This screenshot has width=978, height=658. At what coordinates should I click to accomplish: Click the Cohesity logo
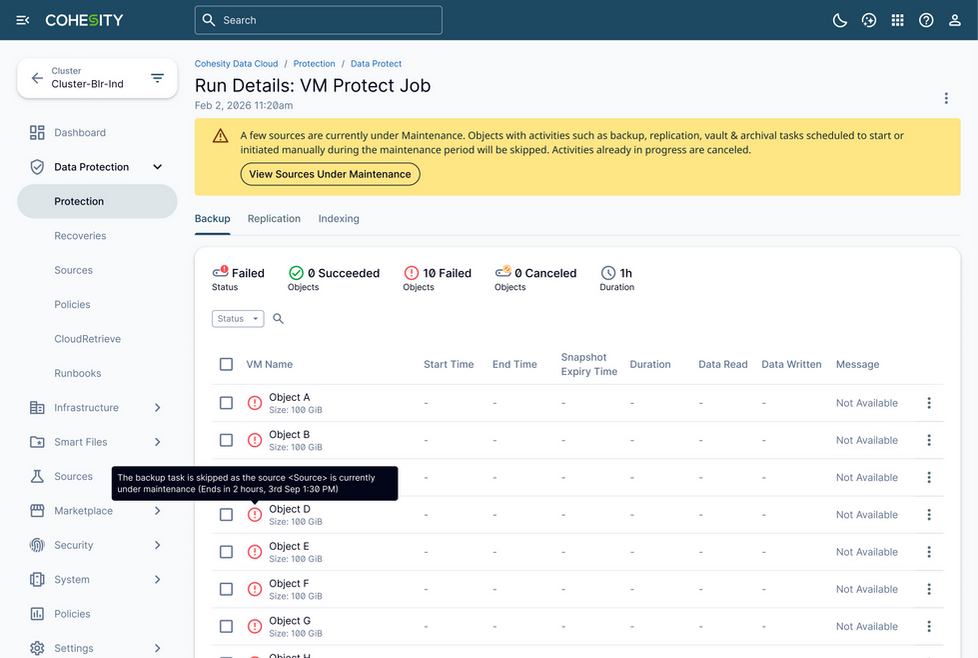84,20
